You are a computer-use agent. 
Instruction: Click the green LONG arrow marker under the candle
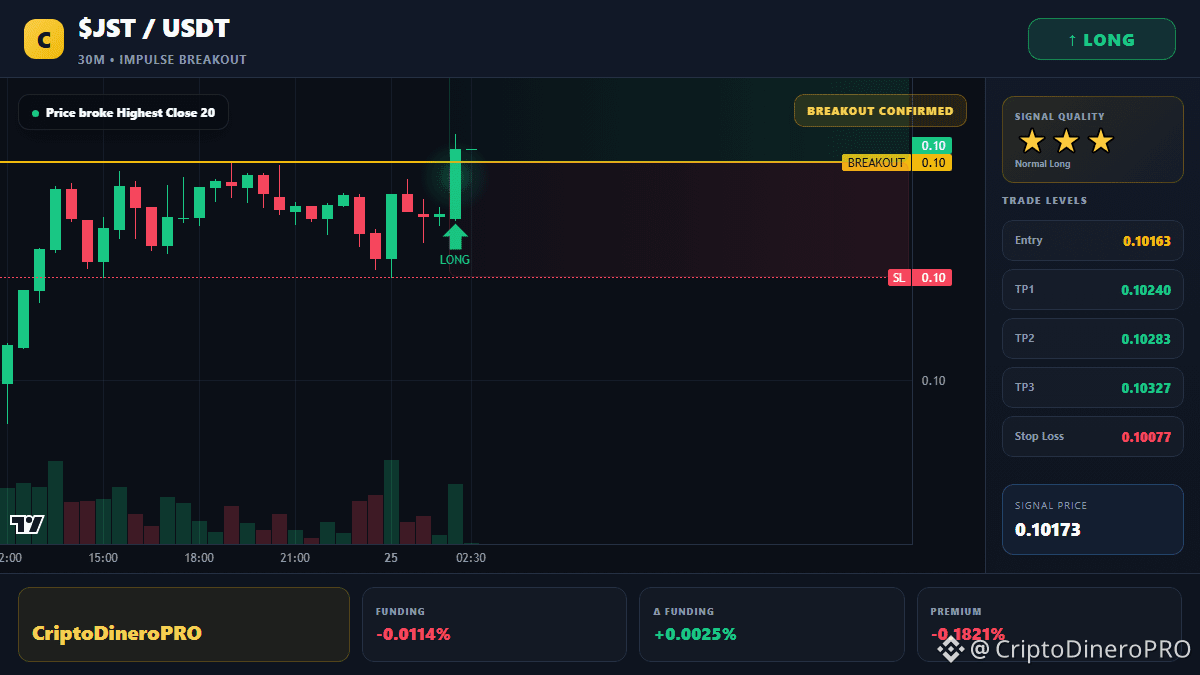coord(455,237)
